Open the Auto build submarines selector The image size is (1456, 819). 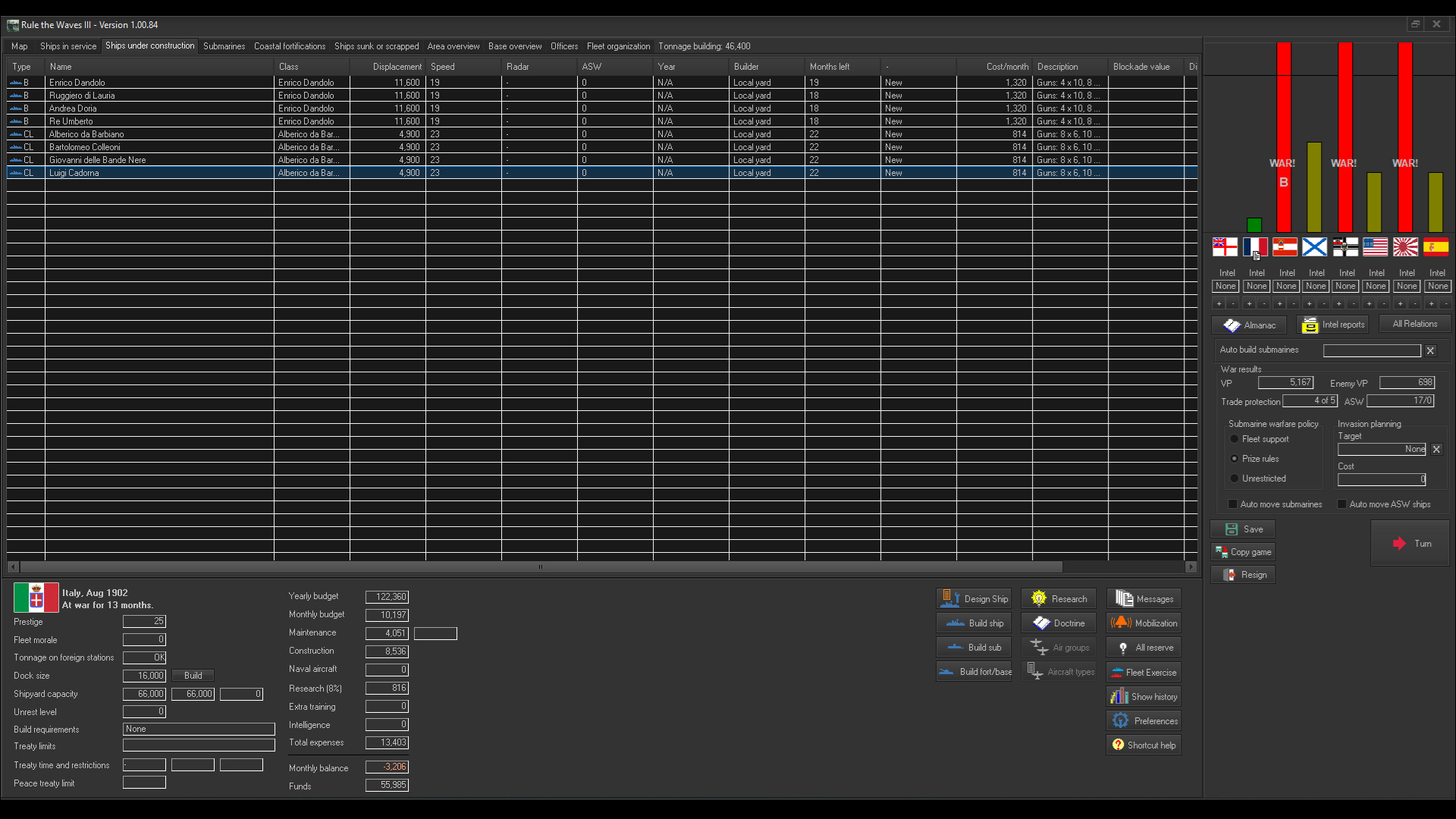click(1371, 350)
